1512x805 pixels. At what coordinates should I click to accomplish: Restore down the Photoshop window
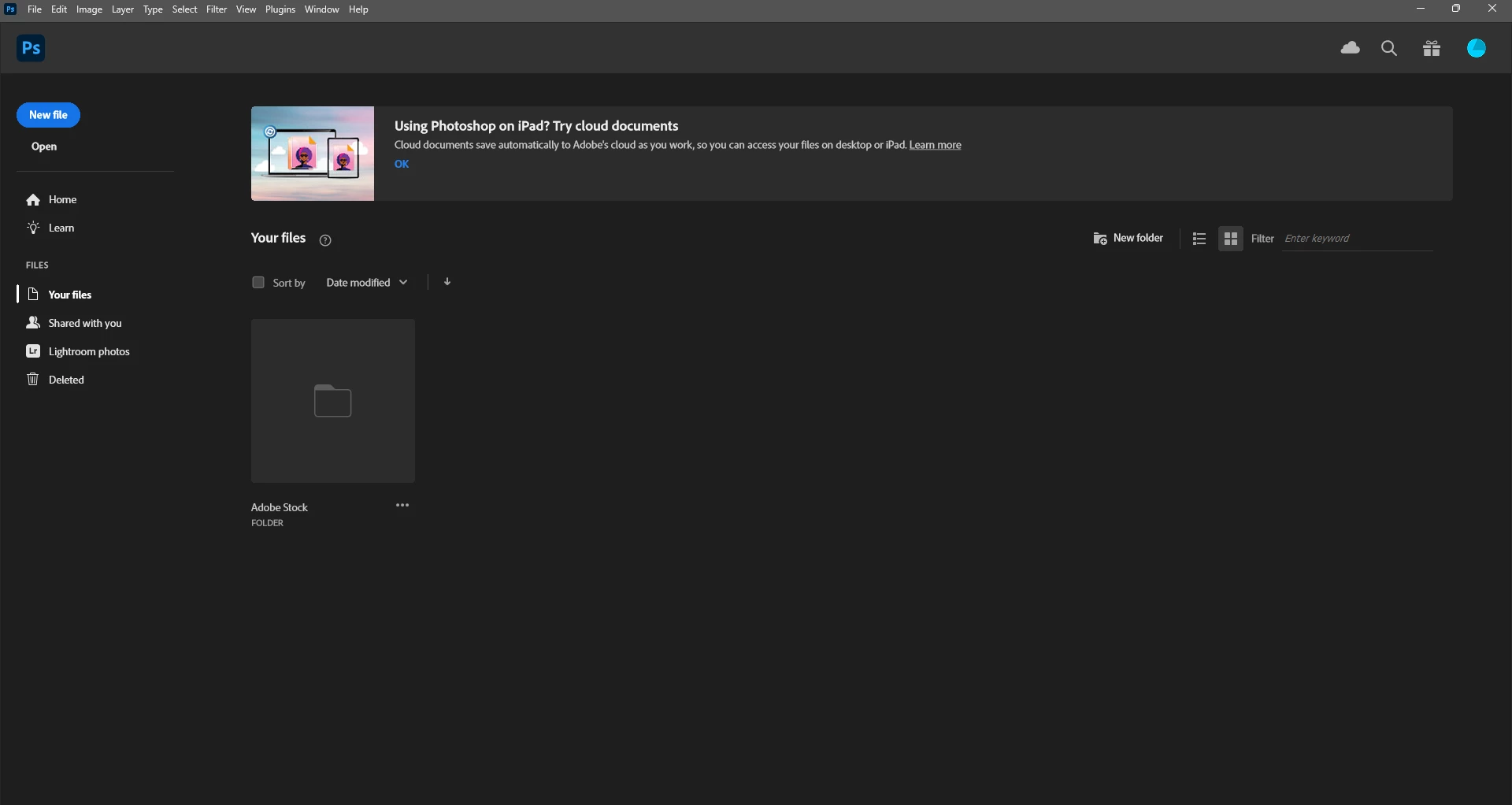click(1456, 9)
